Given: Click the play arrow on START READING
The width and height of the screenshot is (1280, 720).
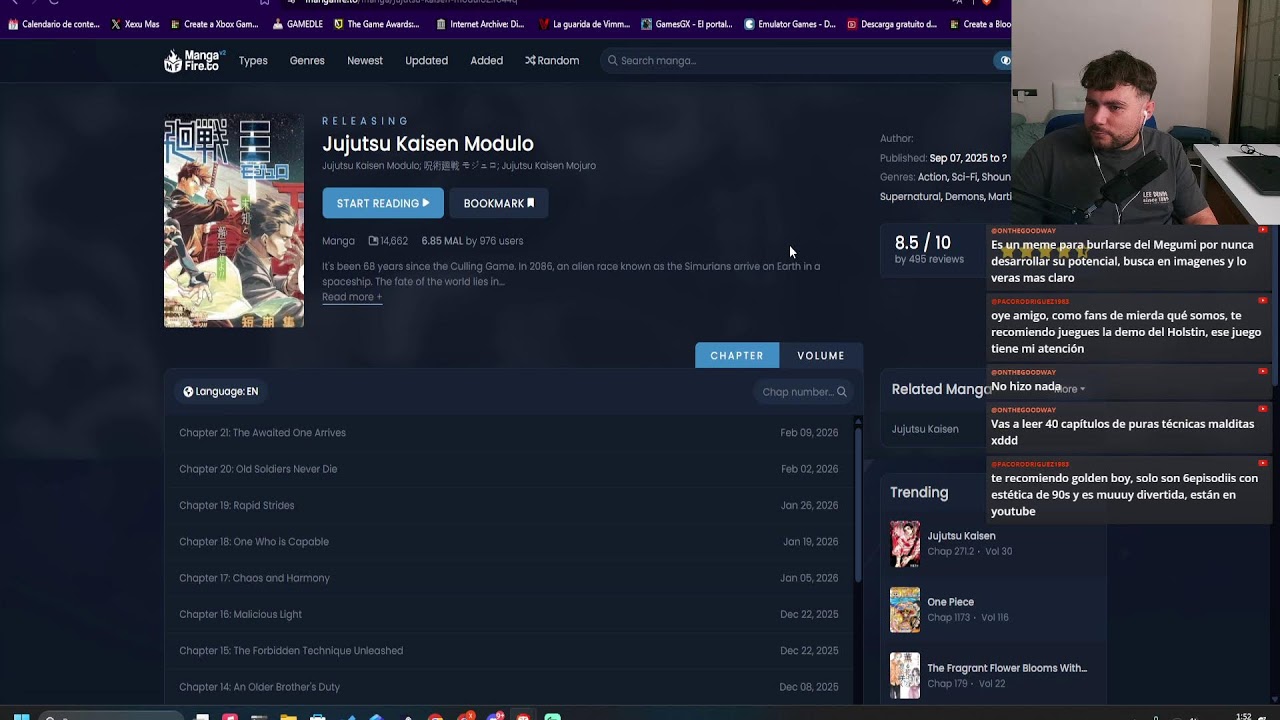Looking at the screenshot, I should point(426,203).
